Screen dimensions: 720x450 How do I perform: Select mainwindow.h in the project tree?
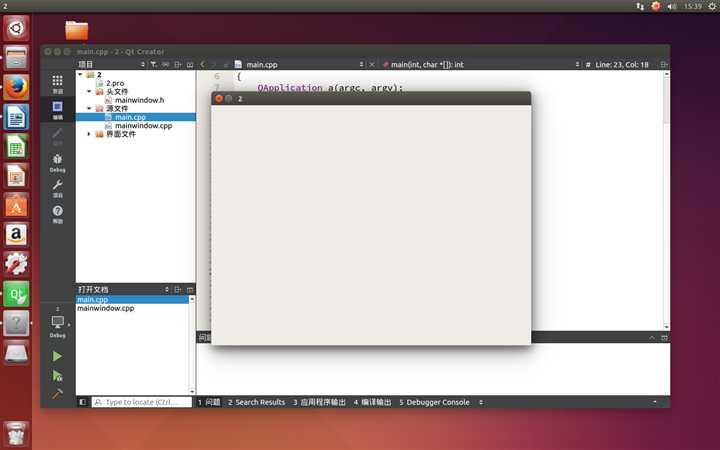click(x=139, y=100)
